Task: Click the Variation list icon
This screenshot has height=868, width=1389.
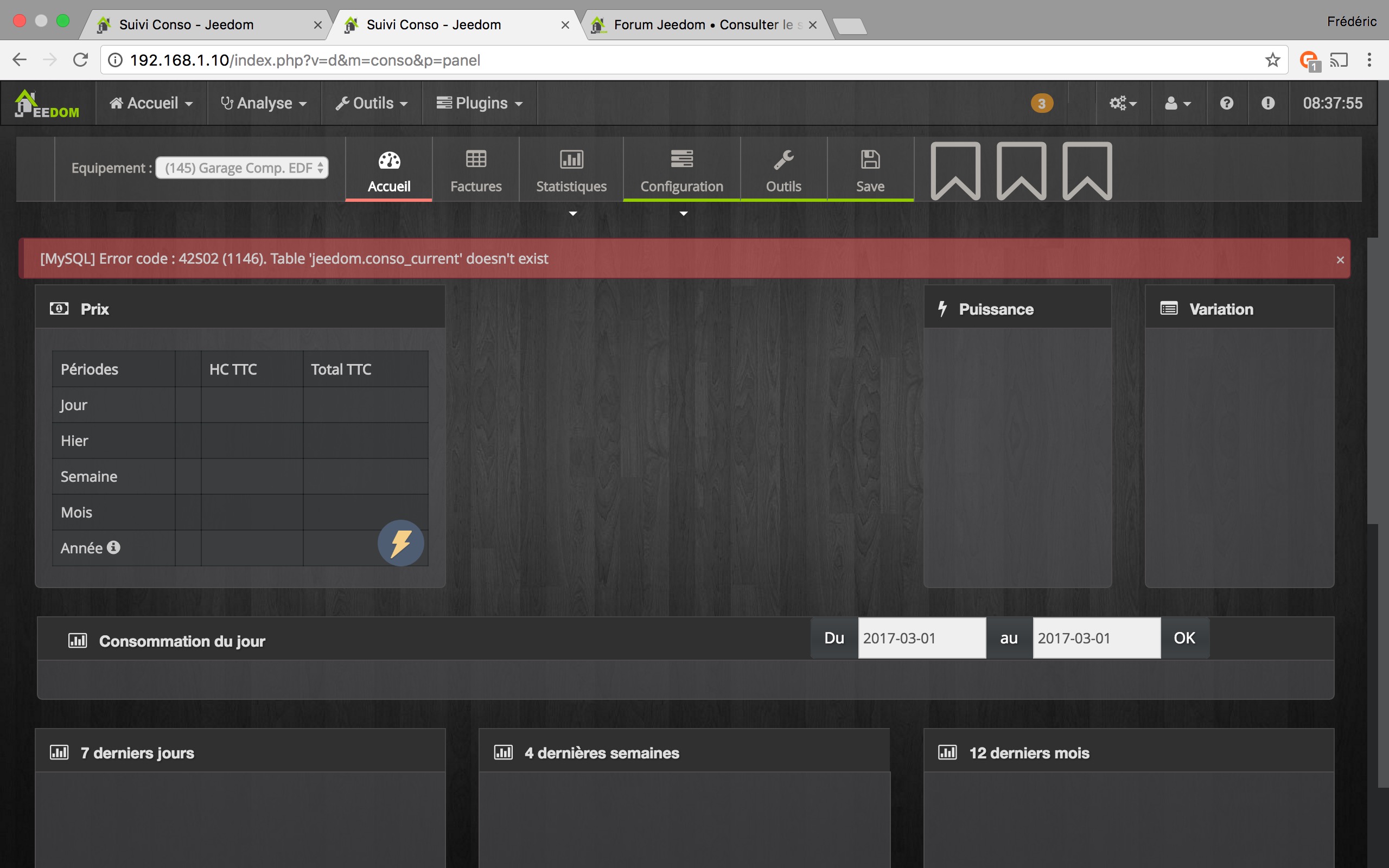Action: [1169, 309]
